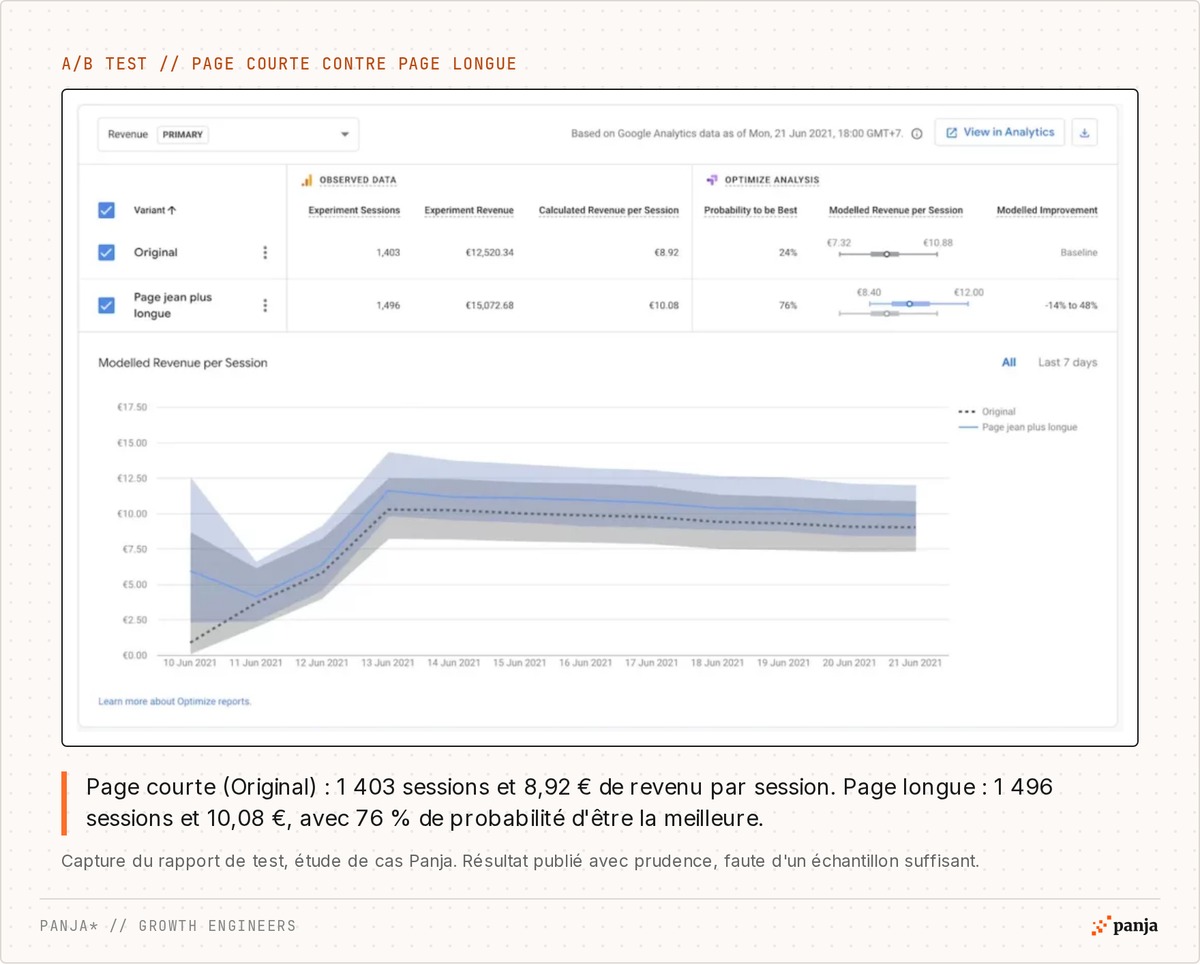Open the Revenue PRIMARY objective dropdown
The width and height of the screenshot is (1200, 965).
point(228,134)
